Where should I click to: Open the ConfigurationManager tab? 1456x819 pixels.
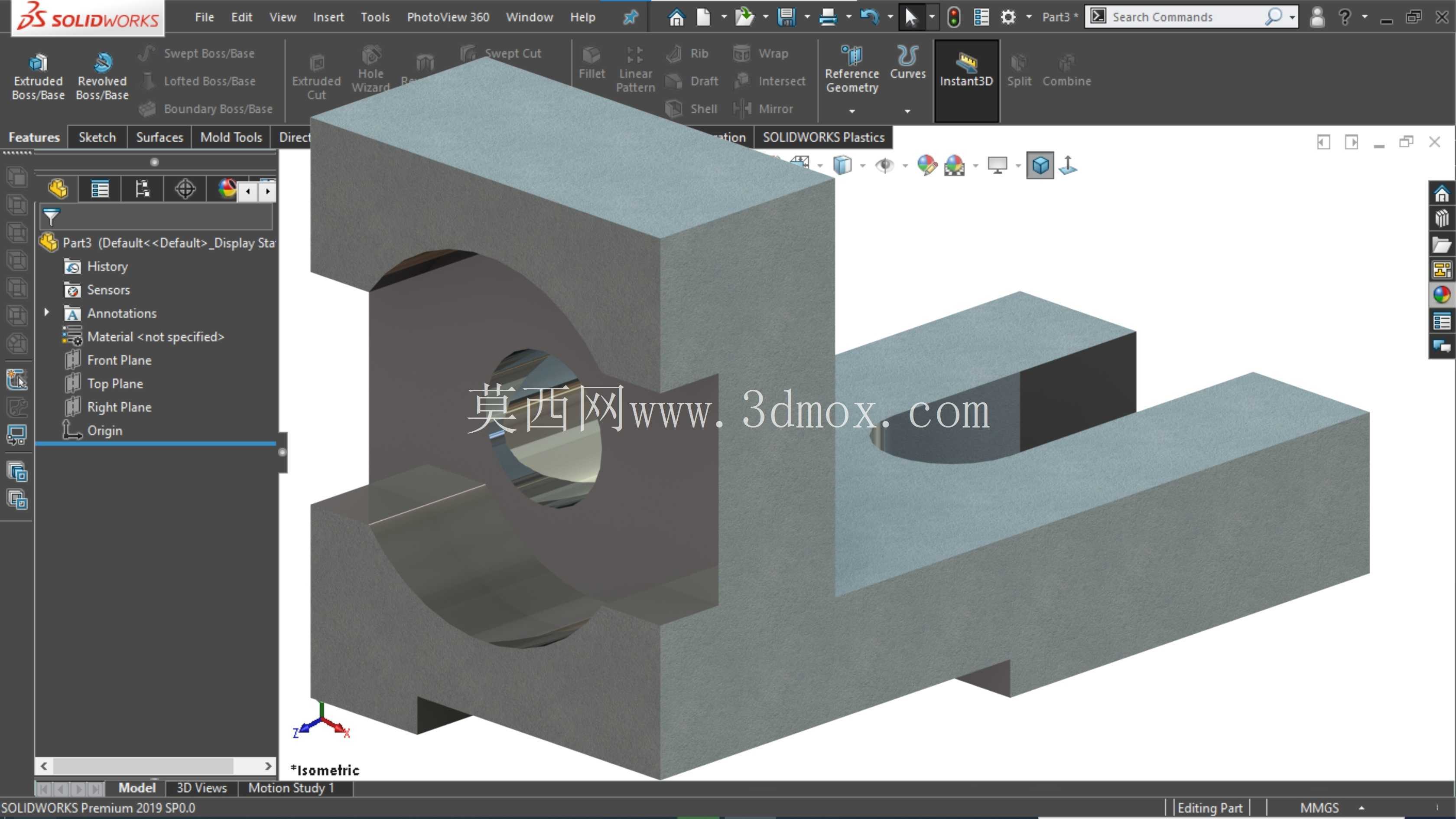tap(143, 189)
